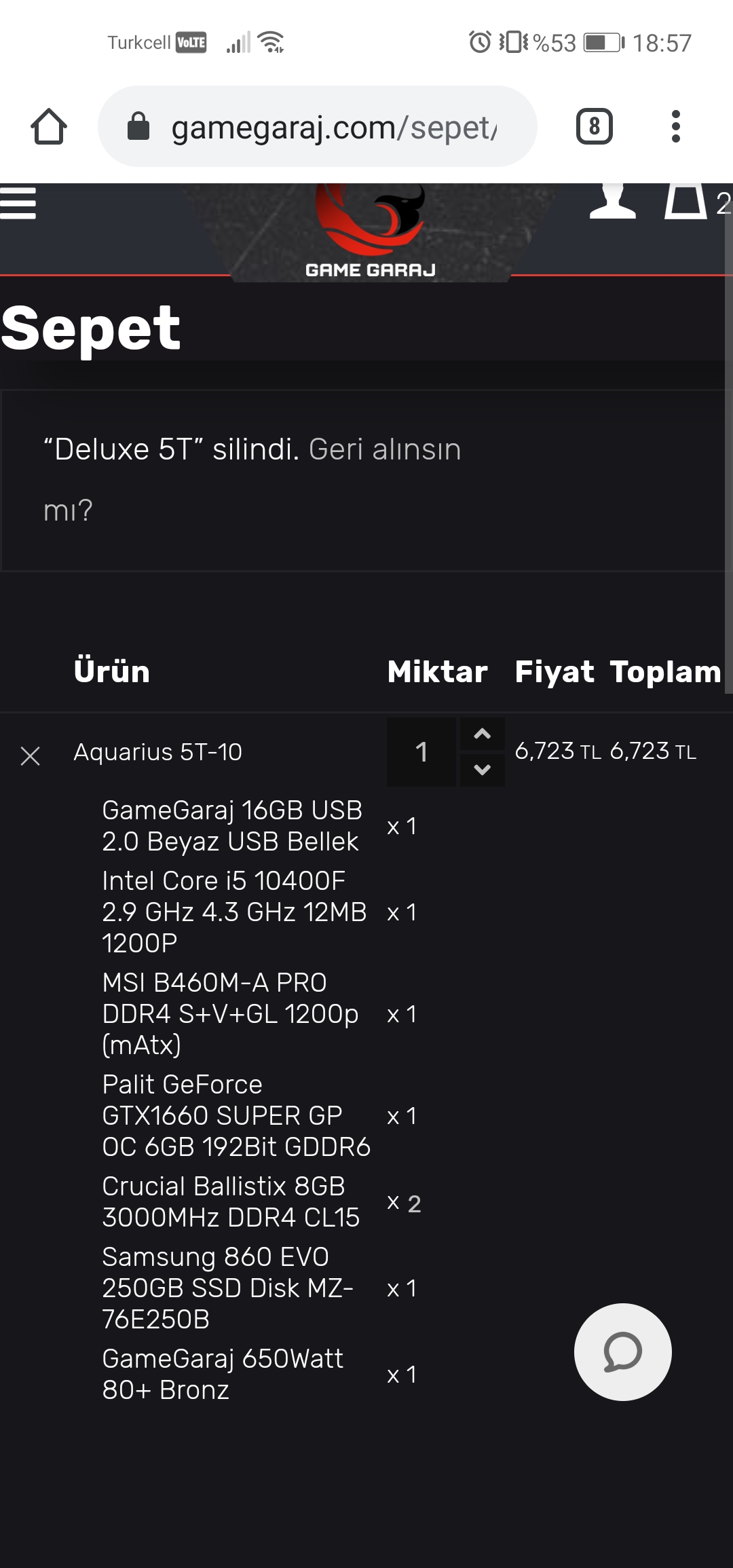Tap the Samsung 860 EVO SSD item
This screenshot has width=733, height=1568.
[x=227, y=1288]
